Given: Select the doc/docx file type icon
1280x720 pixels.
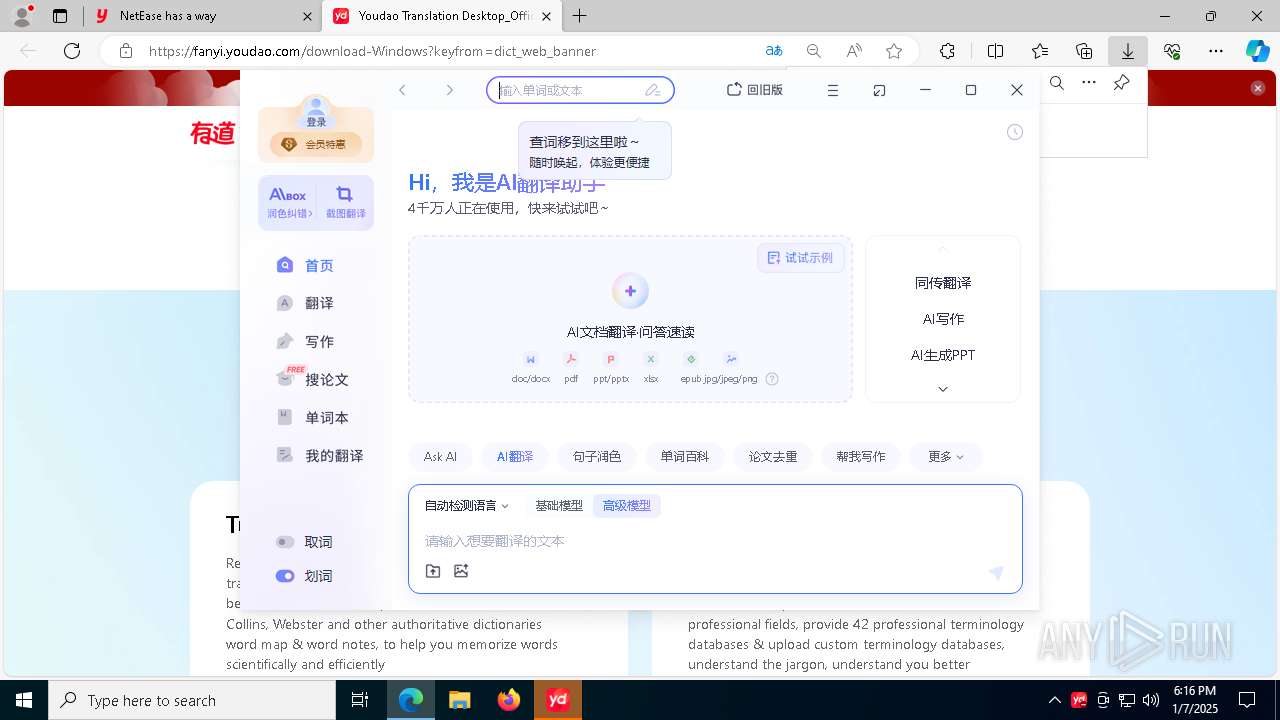Looking at the screenshot, I should click(x=531, y=359).
